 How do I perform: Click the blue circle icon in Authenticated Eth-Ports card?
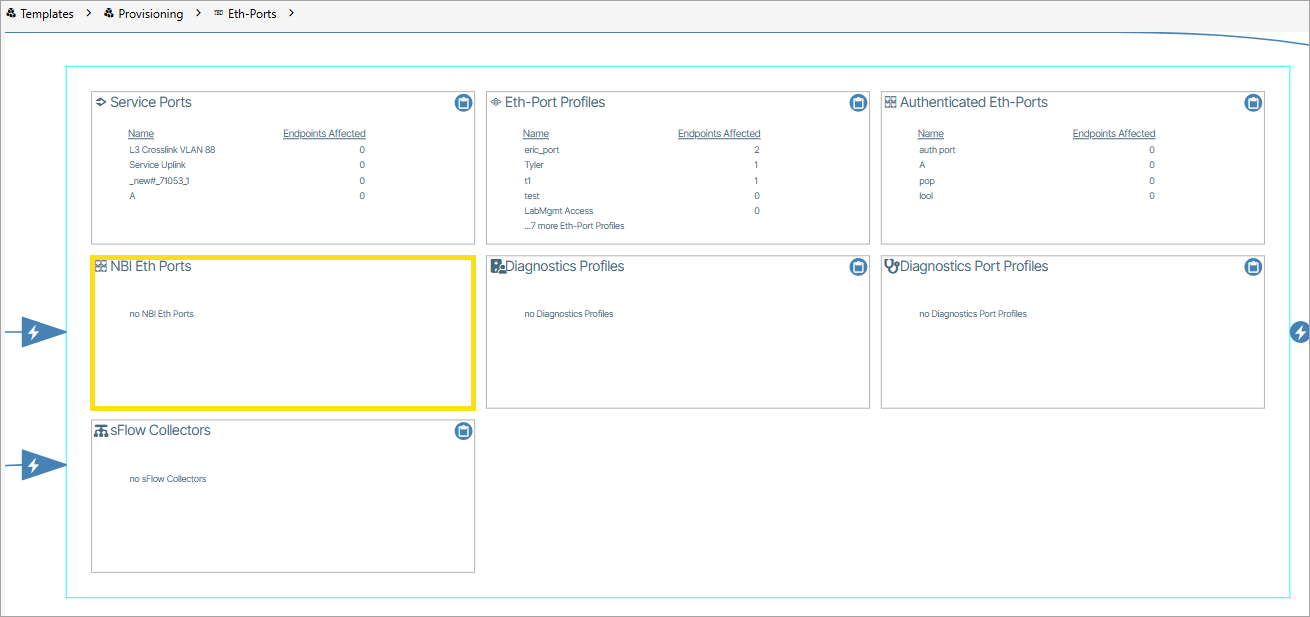click(1253, 103)
